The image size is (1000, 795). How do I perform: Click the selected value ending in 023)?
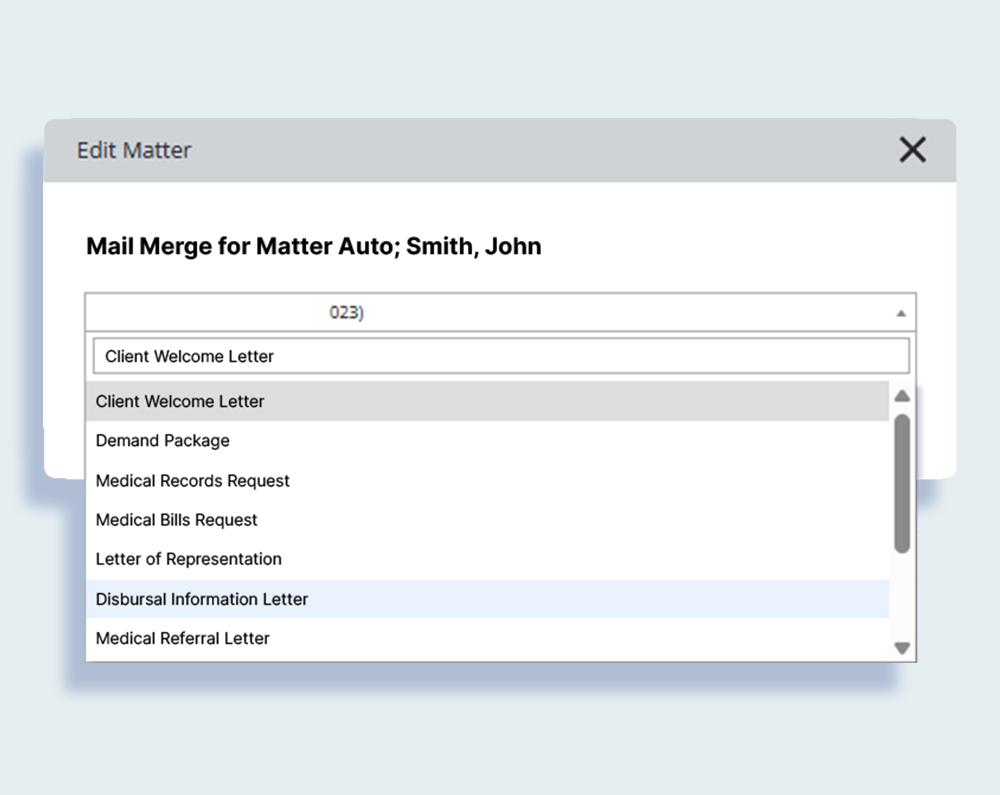click(346, 313)
